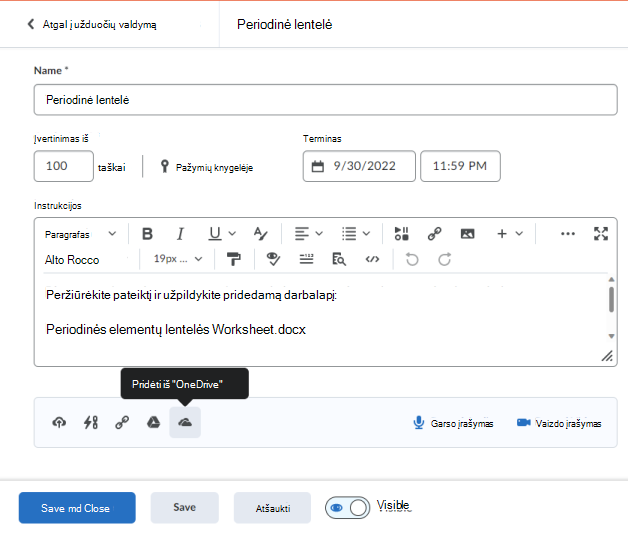
Task: Attach a file from Google Drive
Action: tap(153, 423)
